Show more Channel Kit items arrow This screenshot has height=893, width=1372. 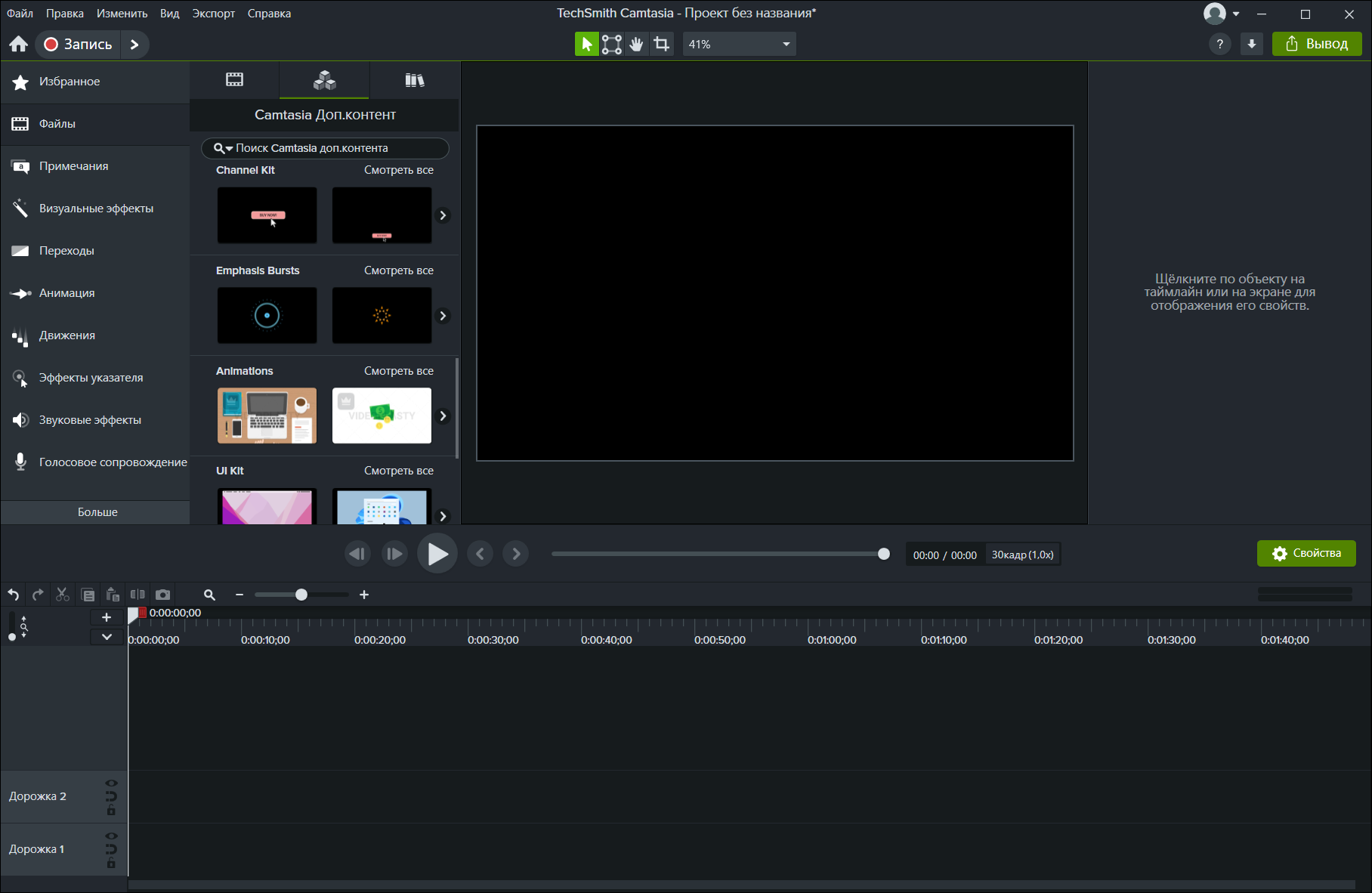[x=443, y=215]
